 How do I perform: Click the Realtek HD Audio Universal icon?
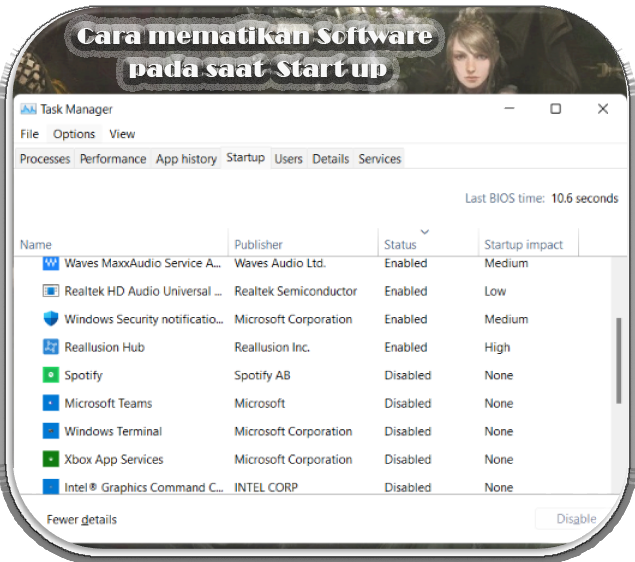click(x=51, y=291)
